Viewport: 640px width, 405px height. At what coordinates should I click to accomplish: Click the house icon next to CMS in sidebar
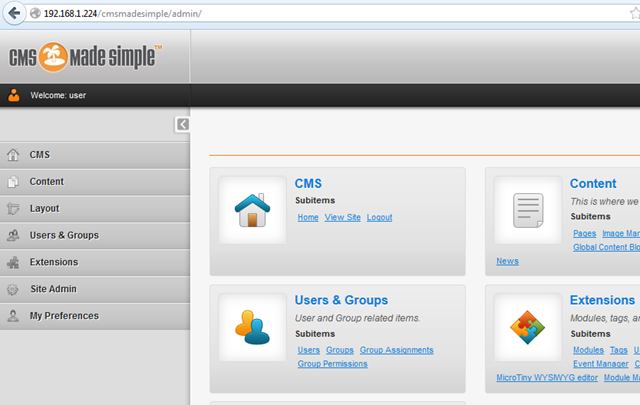click(x=13, y=155)
